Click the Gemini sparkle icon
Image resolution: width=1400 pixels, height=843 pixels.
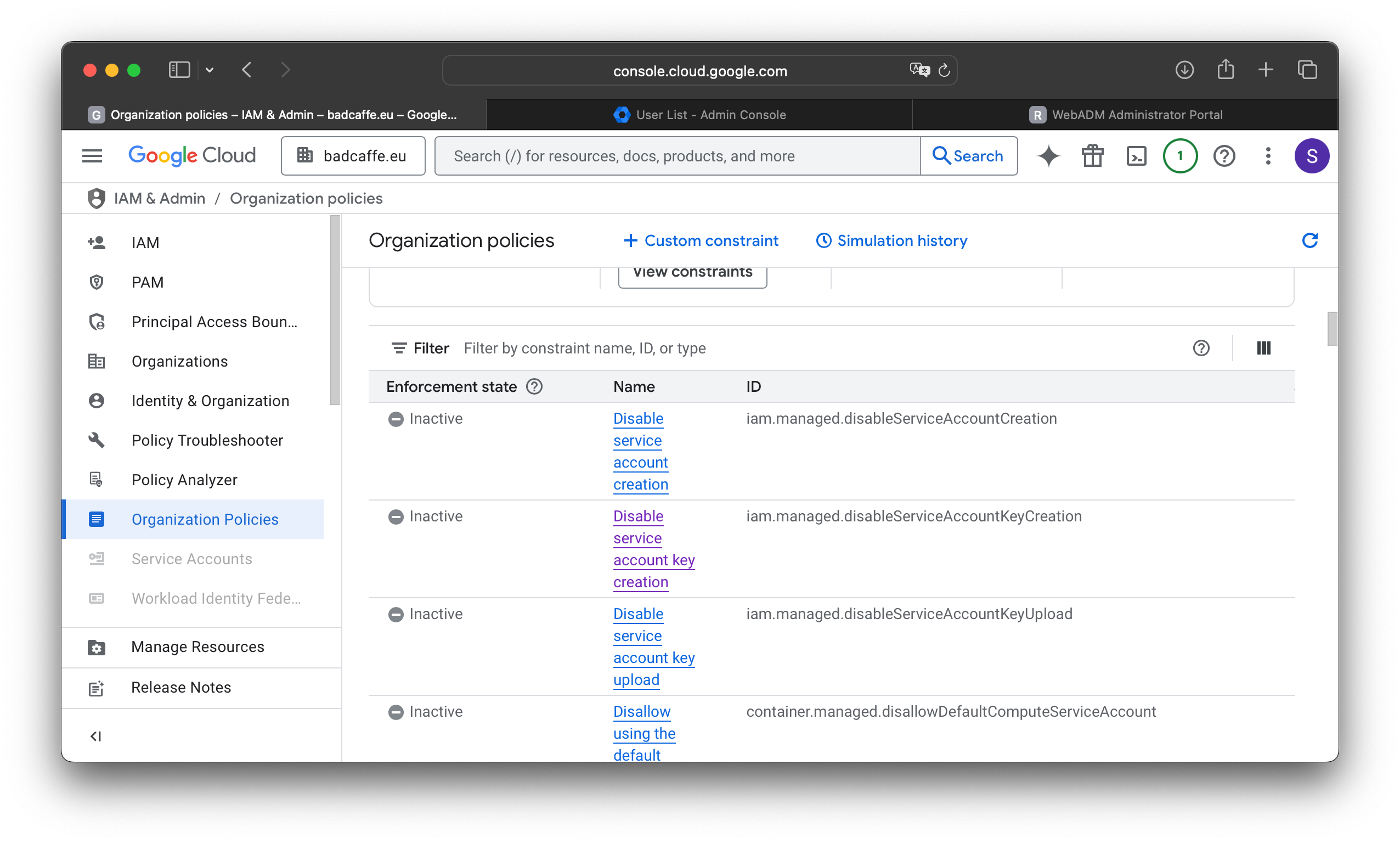pos(1048,156)
